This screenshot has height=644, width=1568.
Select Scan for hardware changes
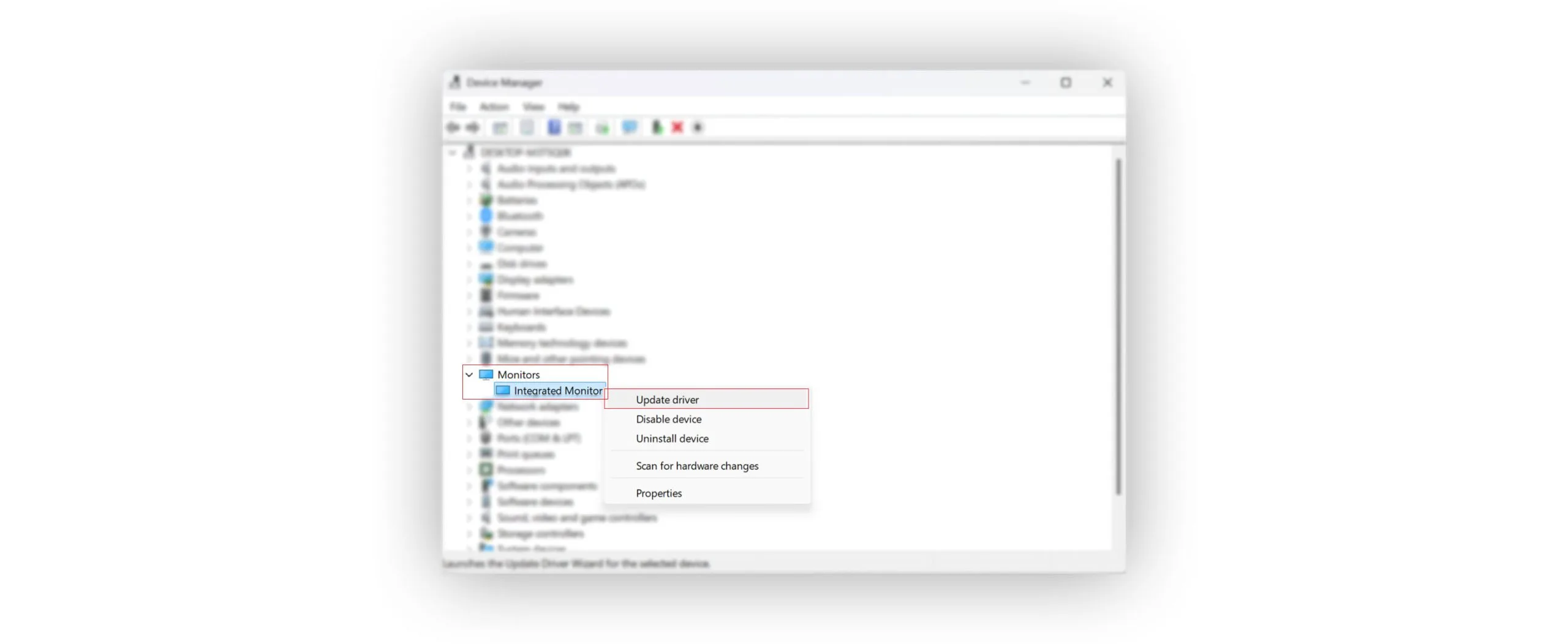696,466
